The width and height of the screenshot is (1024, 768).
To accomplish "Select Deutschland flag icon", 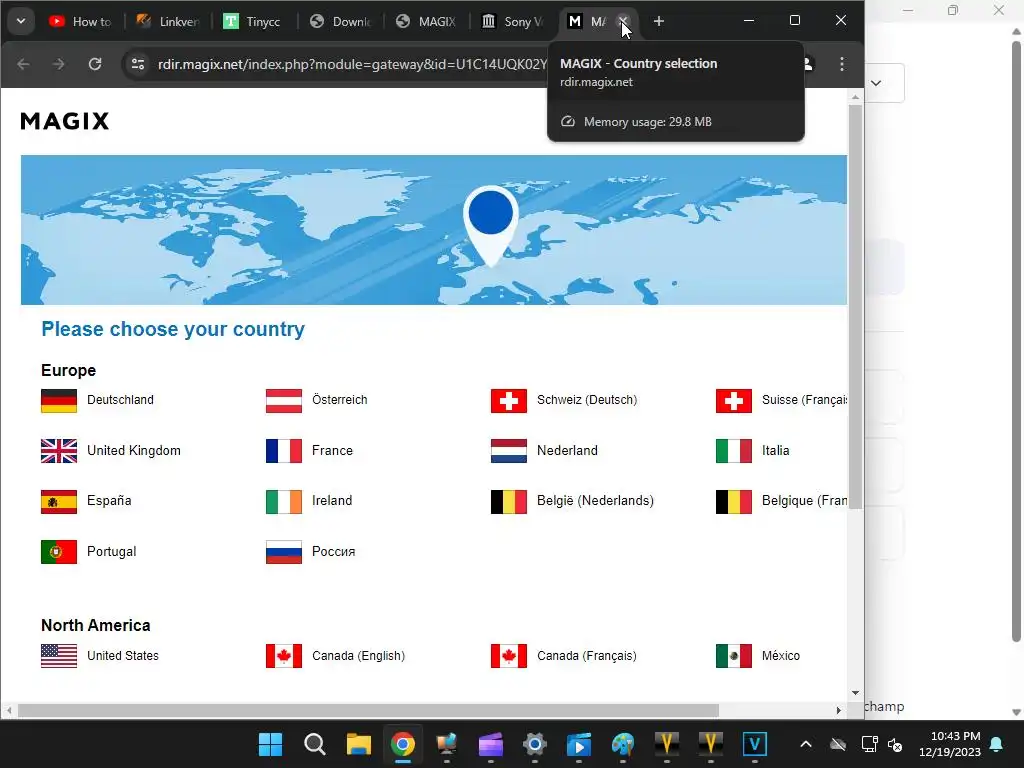I will tap(59, 400).
